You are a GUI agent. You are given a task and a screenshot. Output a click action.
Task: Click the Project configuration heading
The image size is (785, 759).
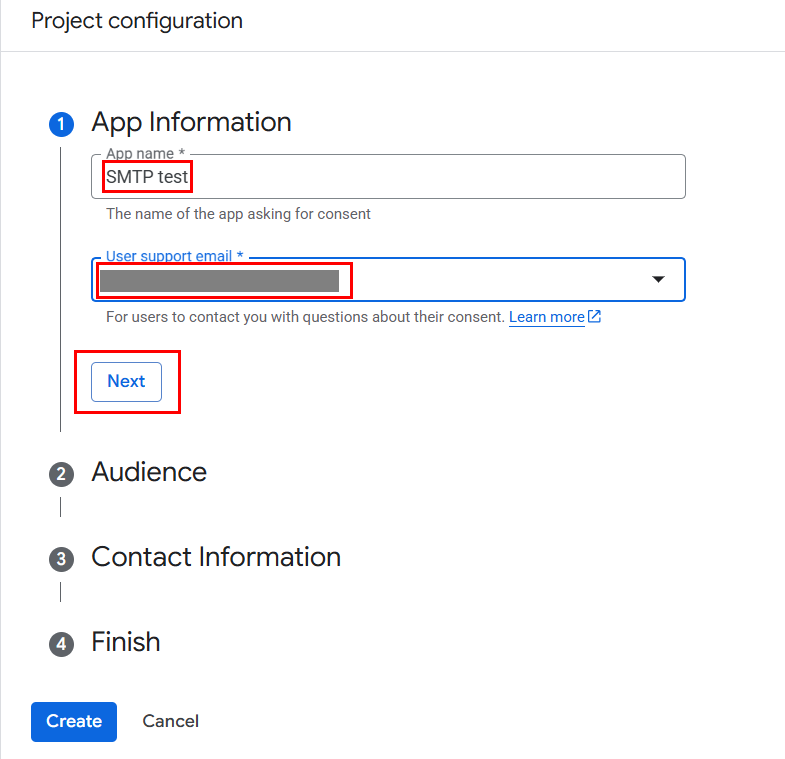137,21
